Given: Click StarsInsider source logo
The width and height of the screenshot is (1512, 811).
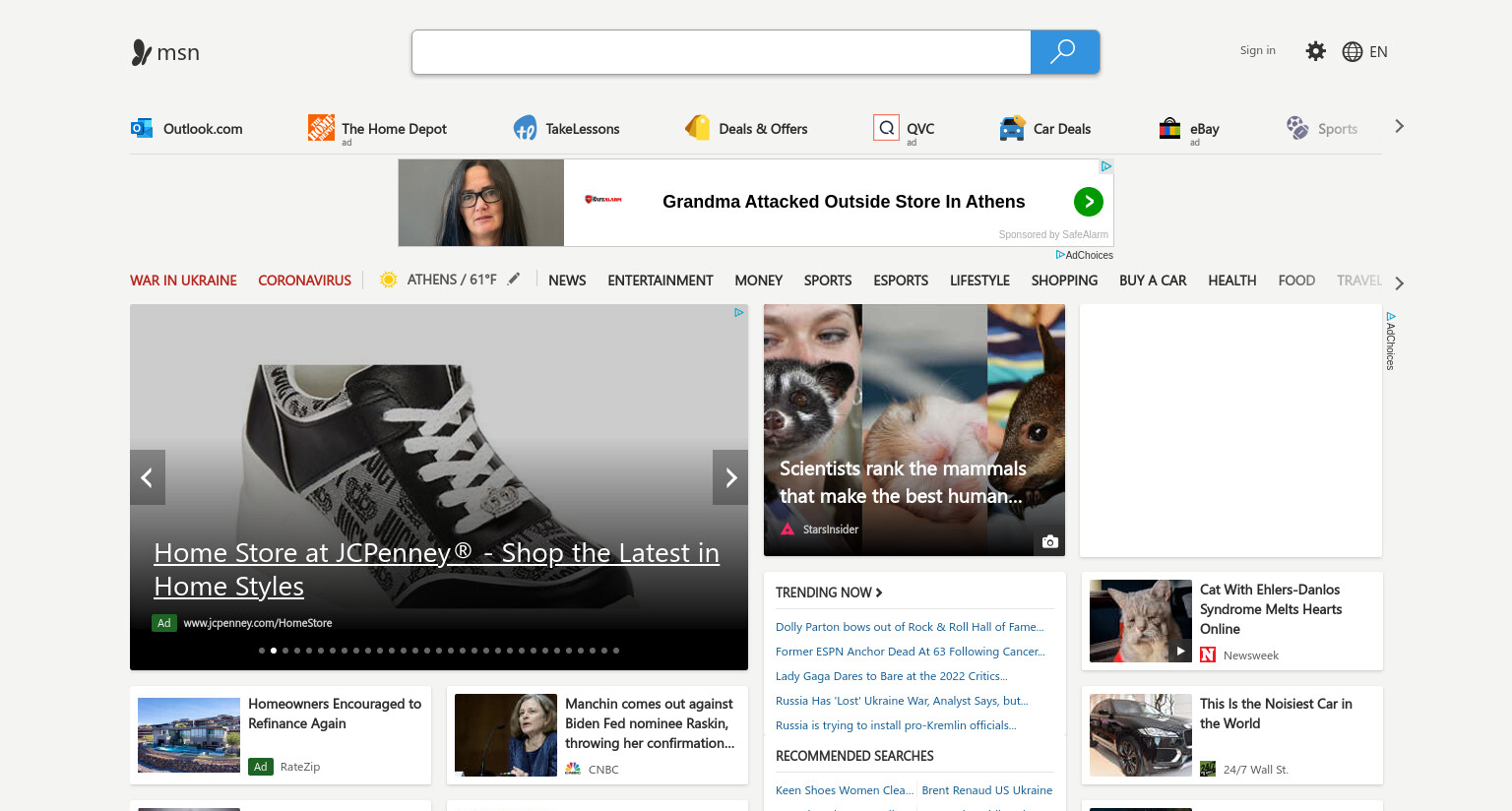Looking at the screenshot, I should [787, 530].
